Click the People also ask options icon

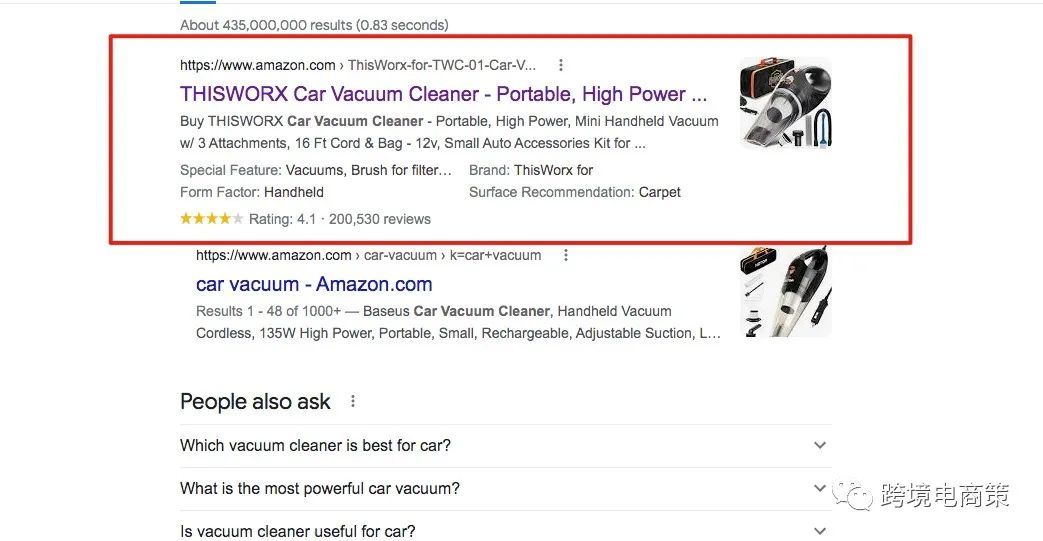[353, 401]
